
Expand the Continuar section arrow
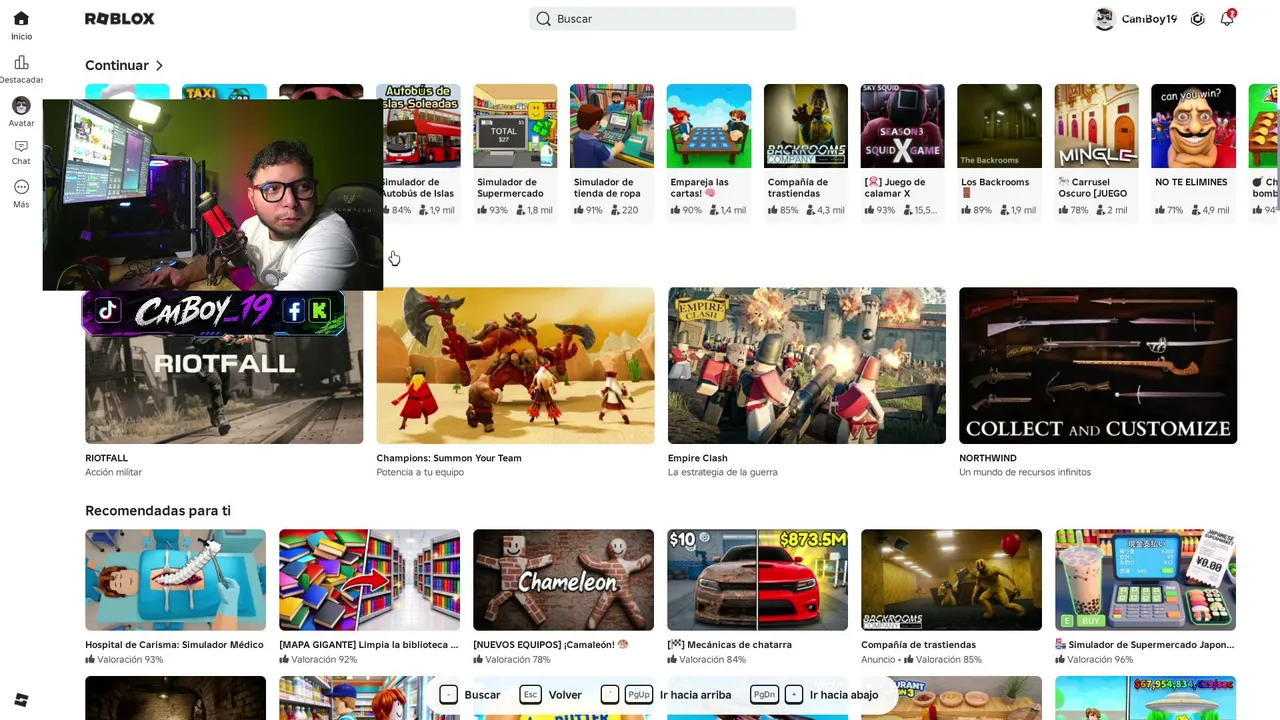159,66
